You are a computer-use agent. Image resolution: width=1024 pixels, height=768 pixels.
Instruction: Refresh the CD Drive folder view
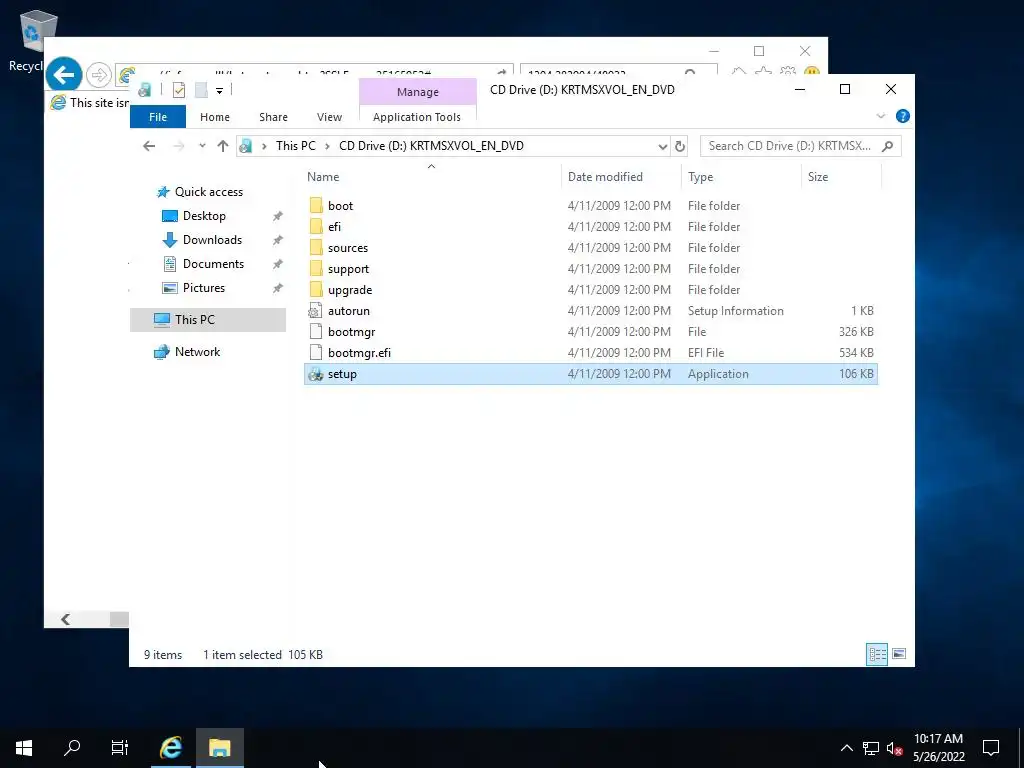pyautogui.click(x=680, y=146)
